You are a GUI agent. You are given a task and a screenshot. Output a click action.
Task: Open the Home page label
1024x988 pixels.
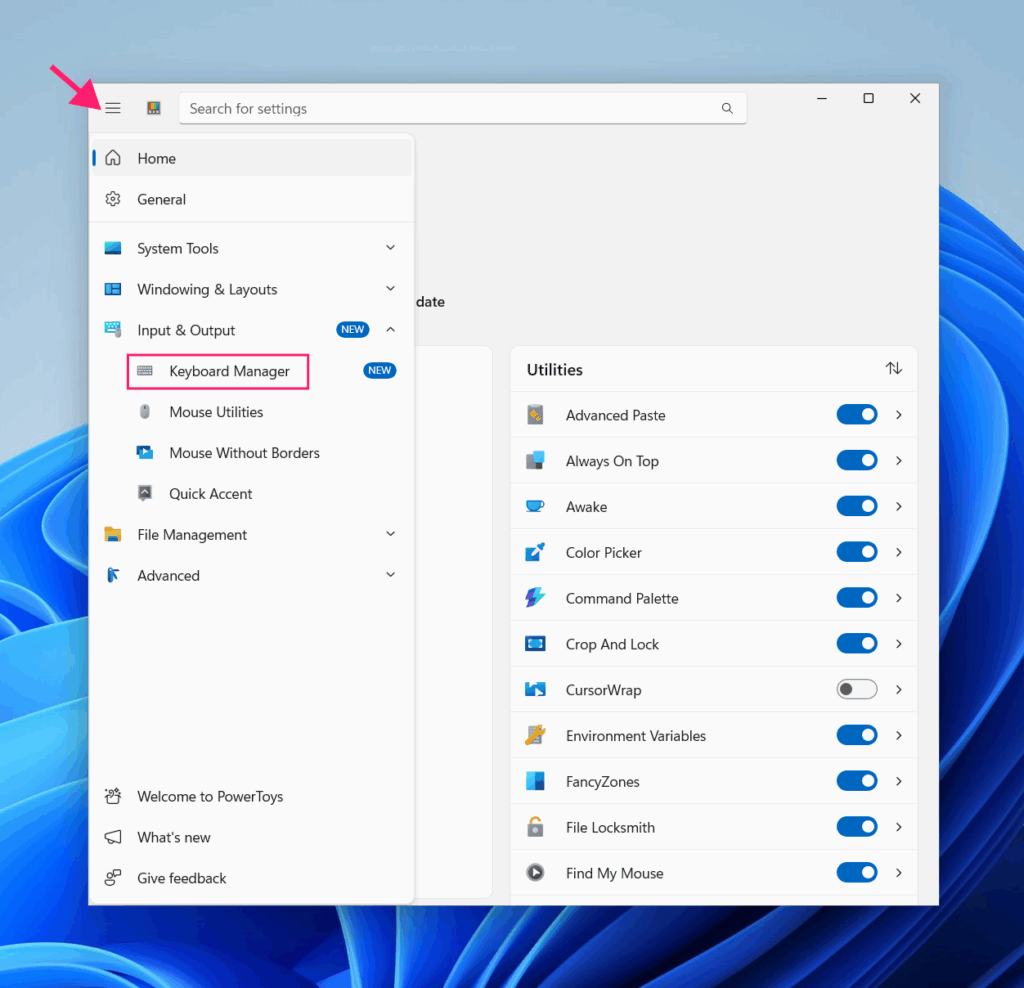(x=156, y=159)
